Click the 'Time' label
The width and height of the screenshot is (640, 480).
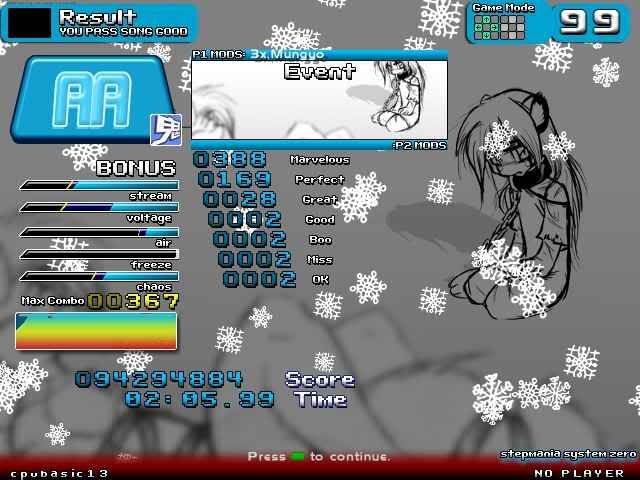coord(320,400)
